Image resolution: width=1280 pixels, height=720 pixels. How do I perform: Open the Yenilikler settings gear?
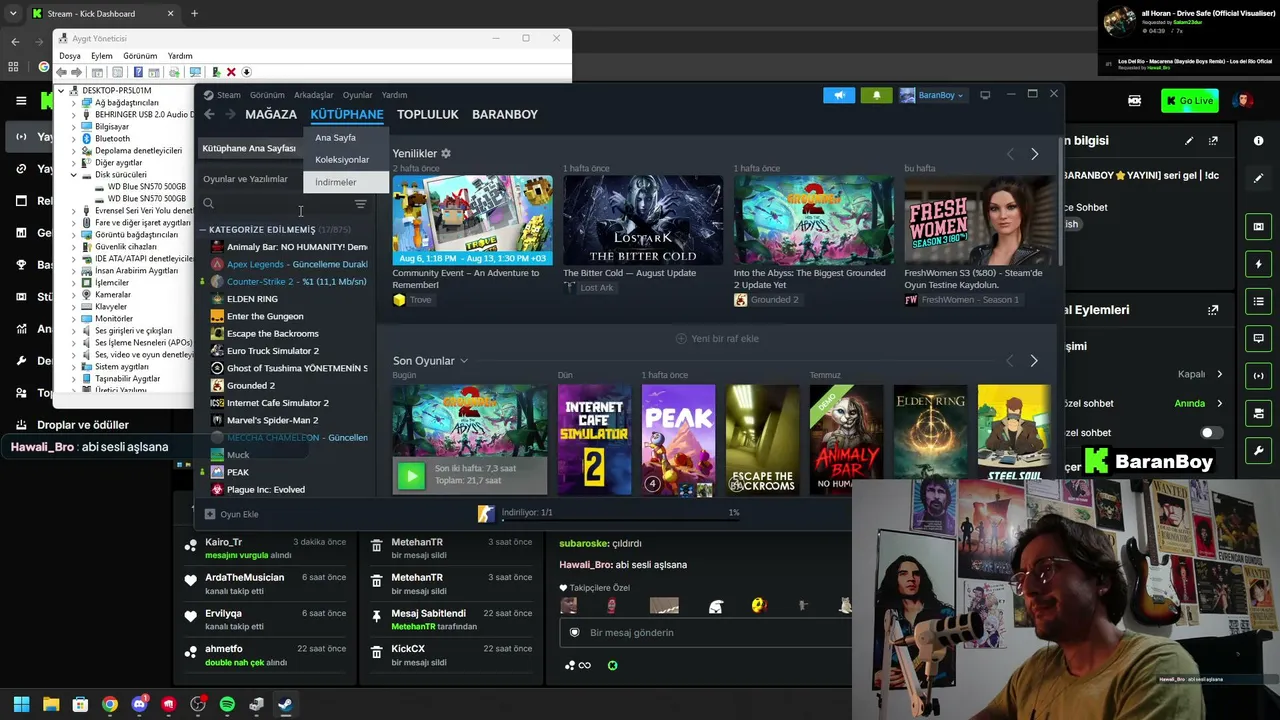pos(446,153)
